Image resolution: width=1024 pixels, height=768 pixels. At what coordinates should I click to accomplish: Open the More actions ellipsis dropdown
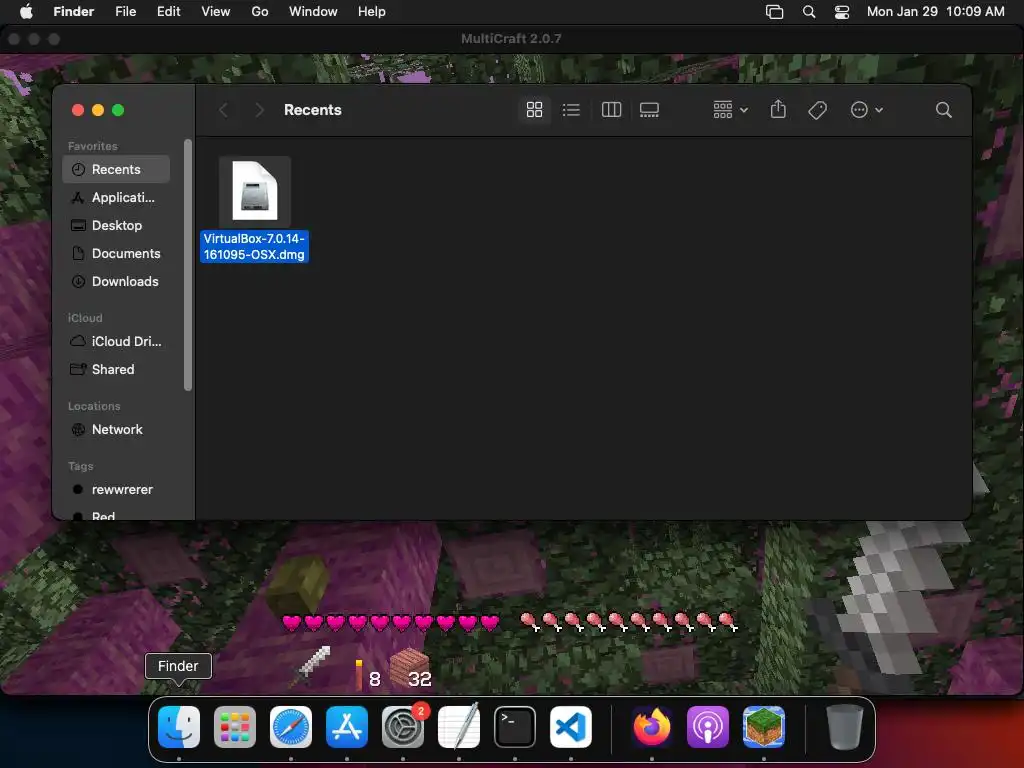click(x=867, y=110)
